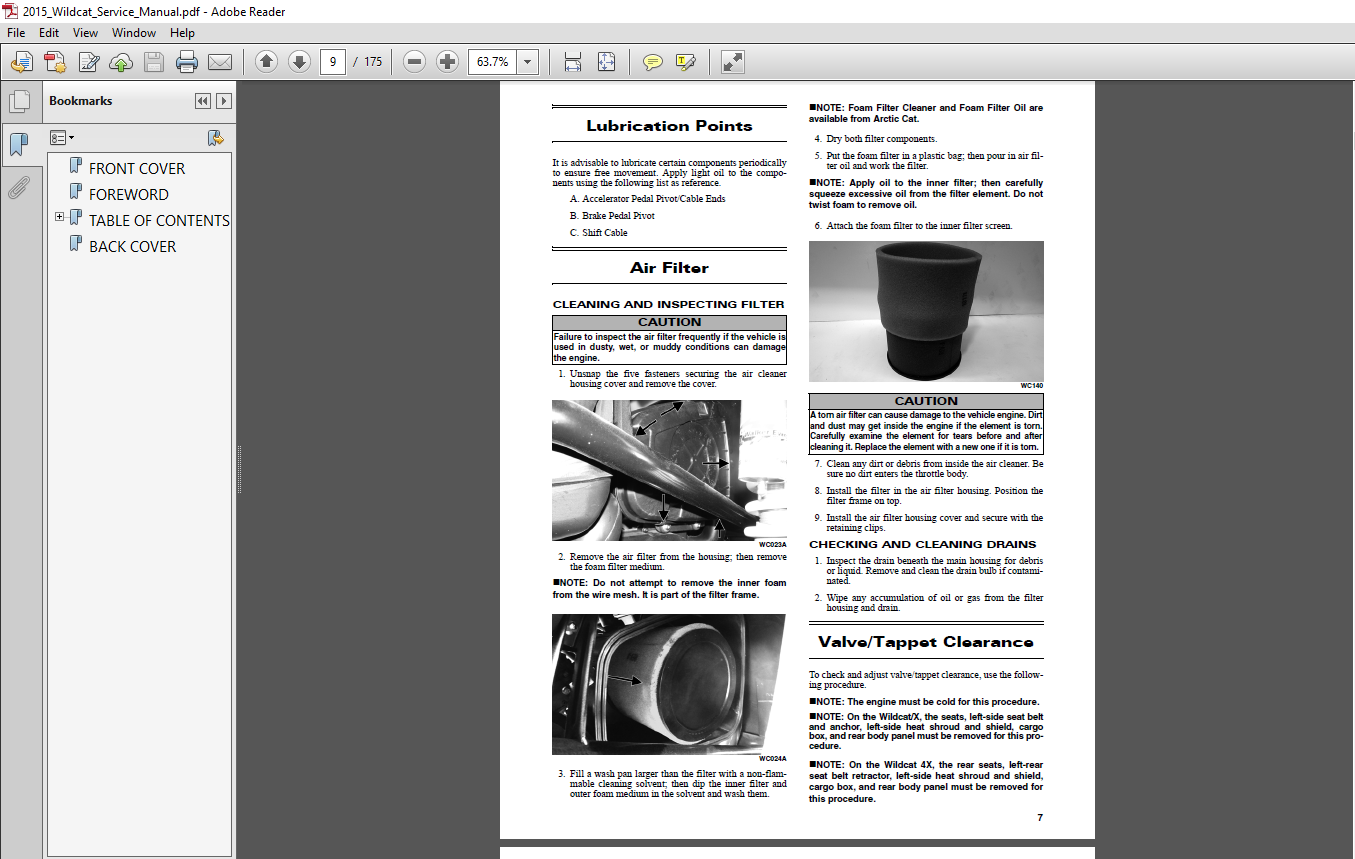Click the CHECKING AND CLEANING DRAINS subheading
Screen dimensions: 1355x859
click(923, 545)
